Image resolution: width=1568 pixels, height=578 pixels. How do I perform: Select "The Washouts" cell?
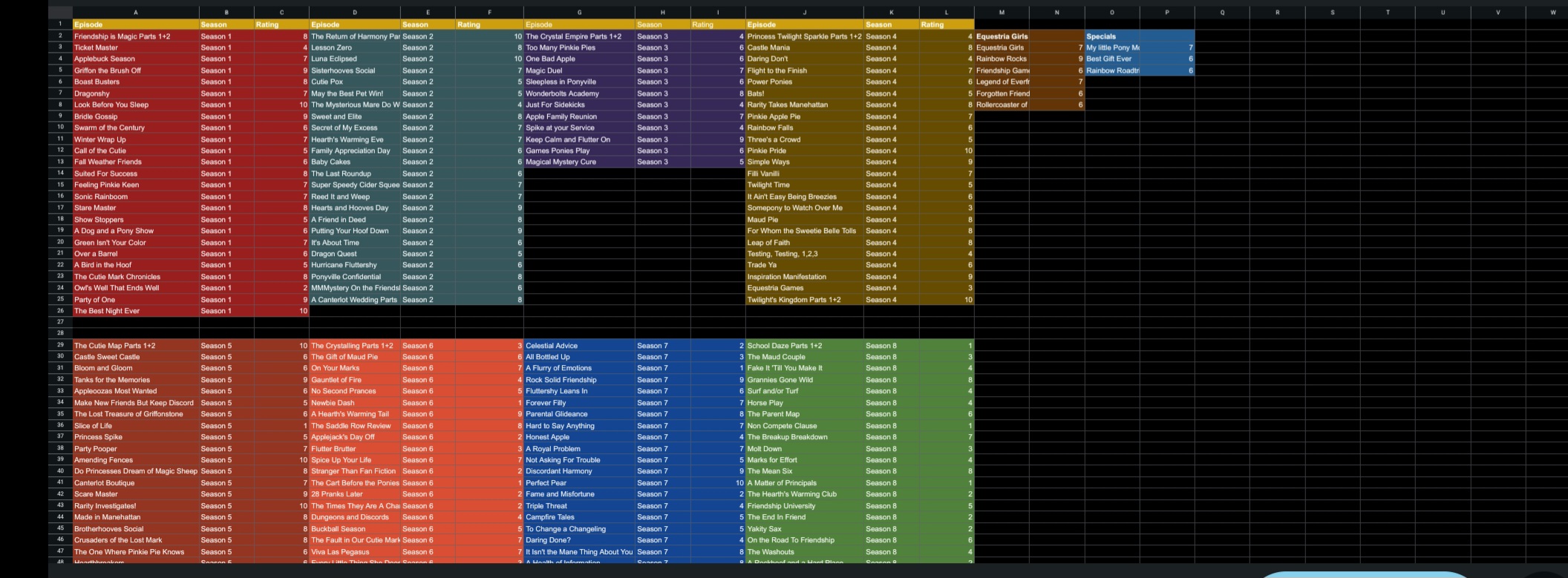805,552
